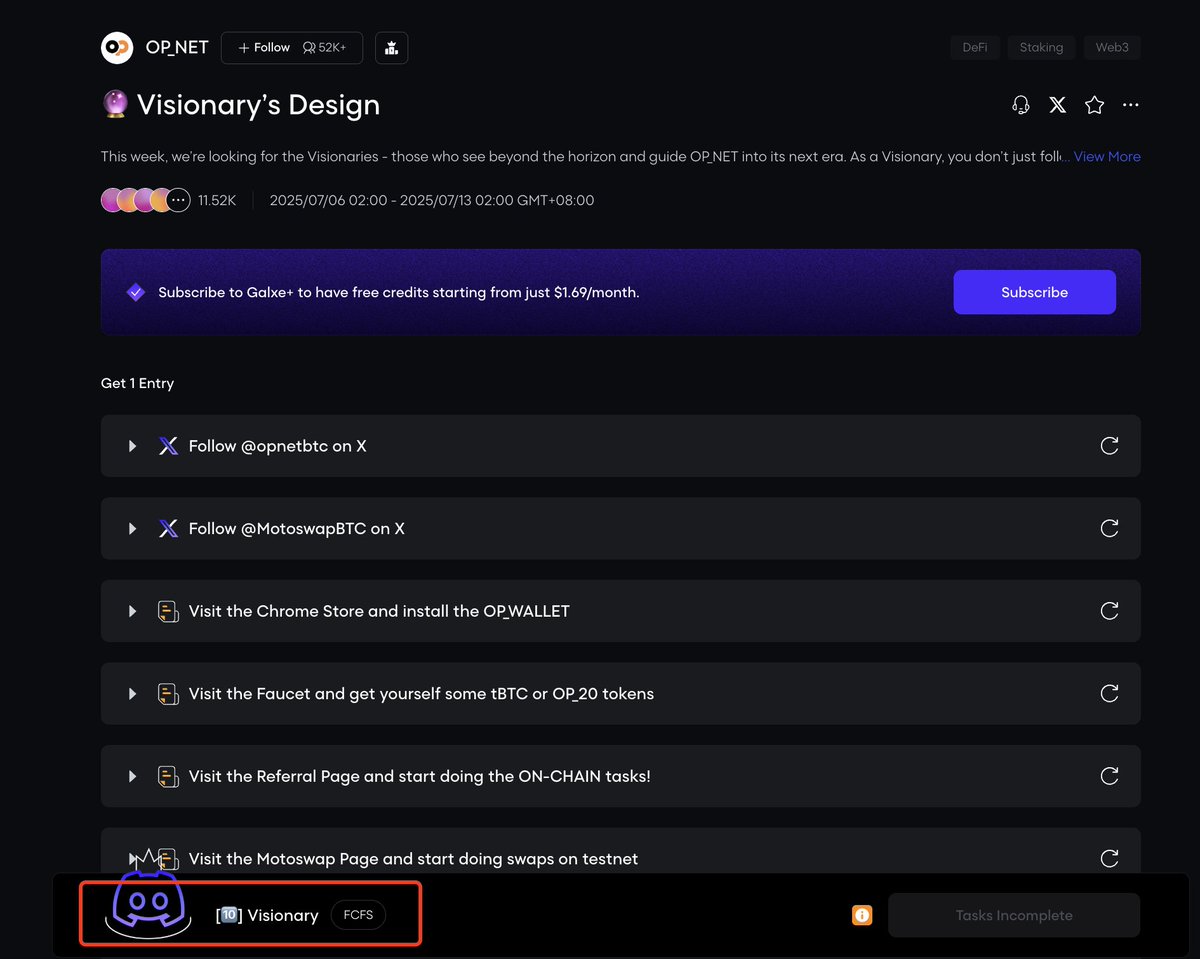Click the Visionary reward label
This screenshot has height=959, width=1200.
[x=267, y=915]
